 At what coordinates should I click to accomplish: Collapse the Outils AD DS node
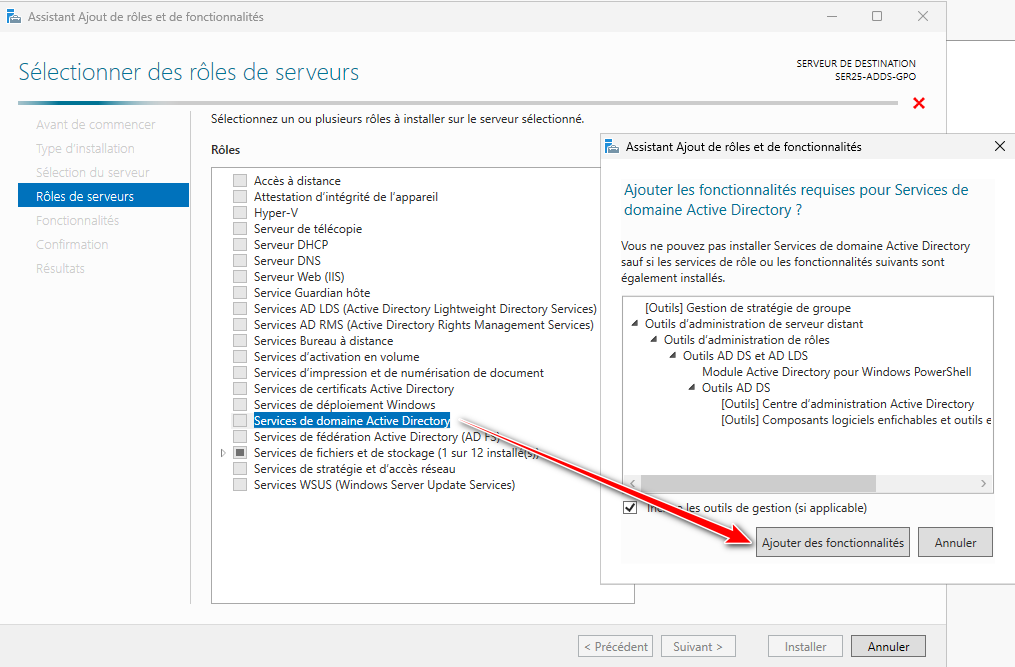pyautogui.click(x=692, y=388)
